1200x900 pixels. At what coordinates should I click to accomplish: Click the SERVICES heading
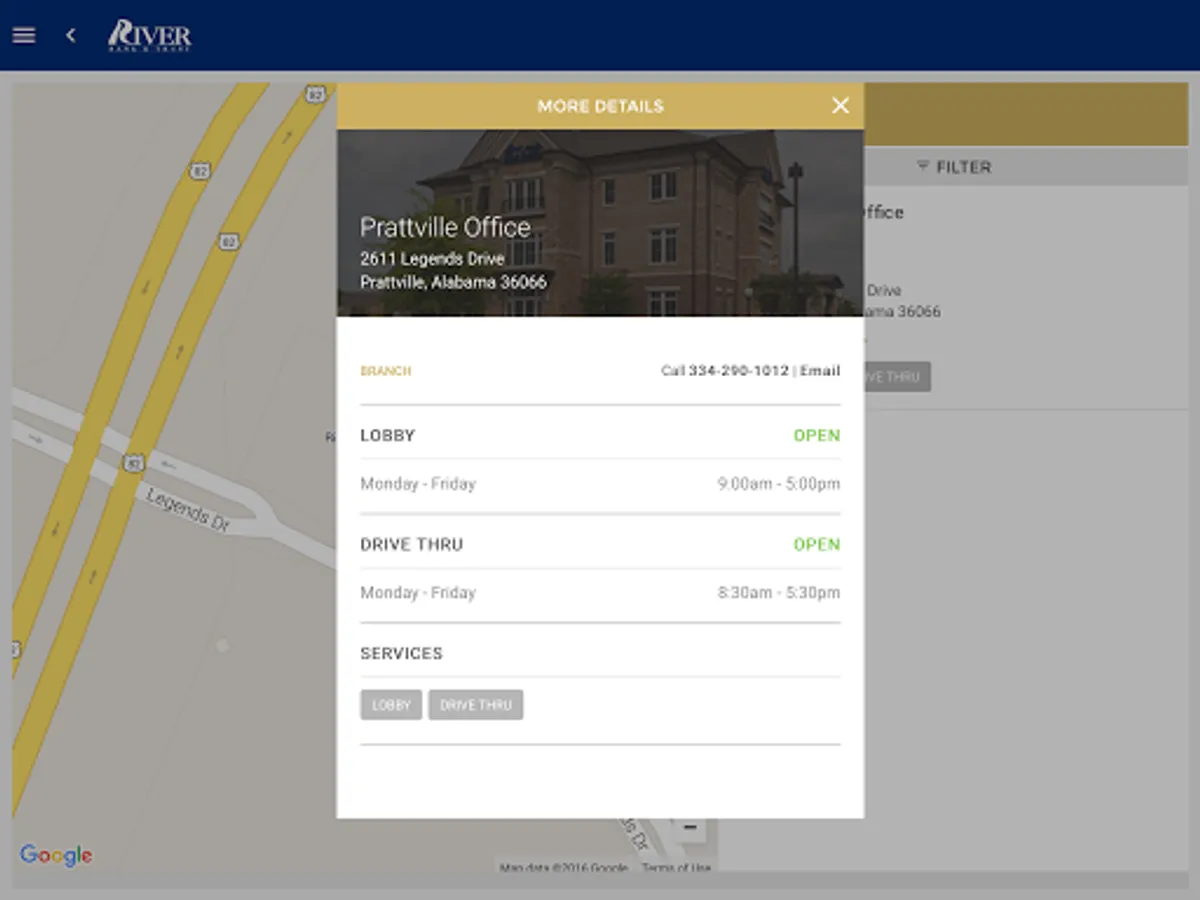point(401,654)
